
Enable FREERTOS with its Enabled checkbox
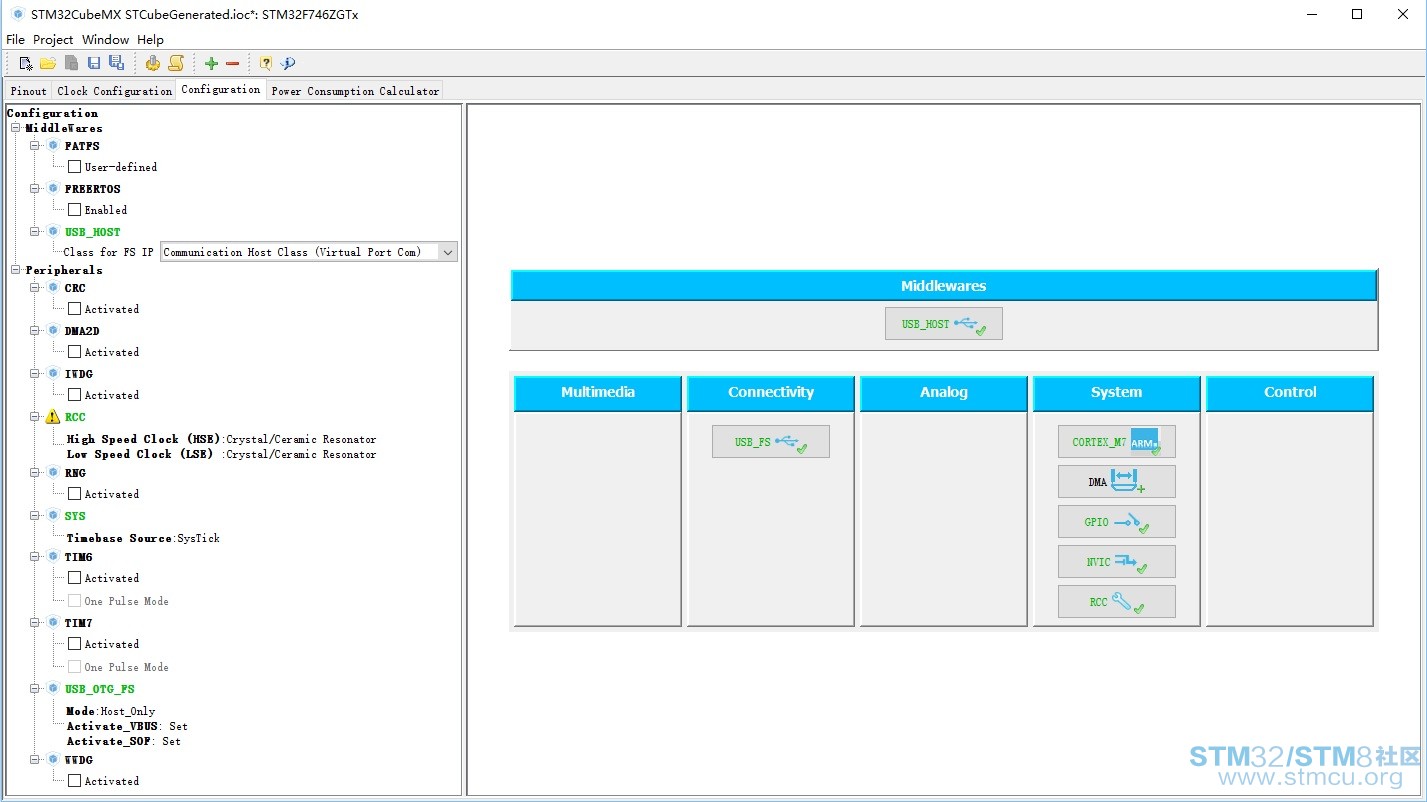[x=74, y=210]
